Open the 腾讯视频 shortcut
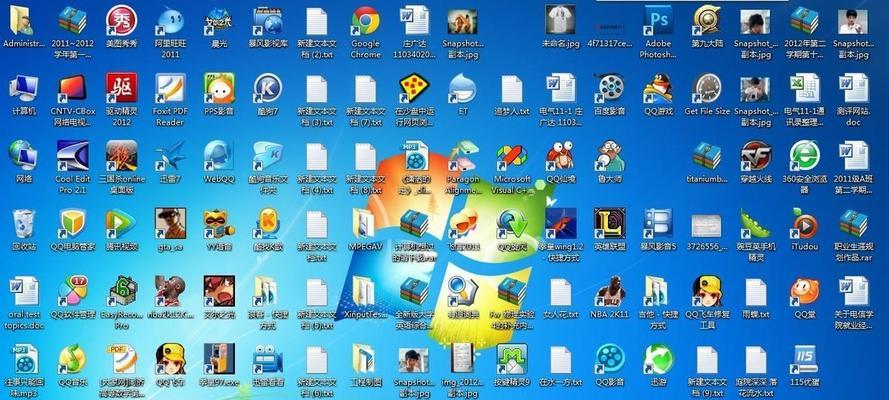Viewport: 889px width, 400px height. pos(122,224)
